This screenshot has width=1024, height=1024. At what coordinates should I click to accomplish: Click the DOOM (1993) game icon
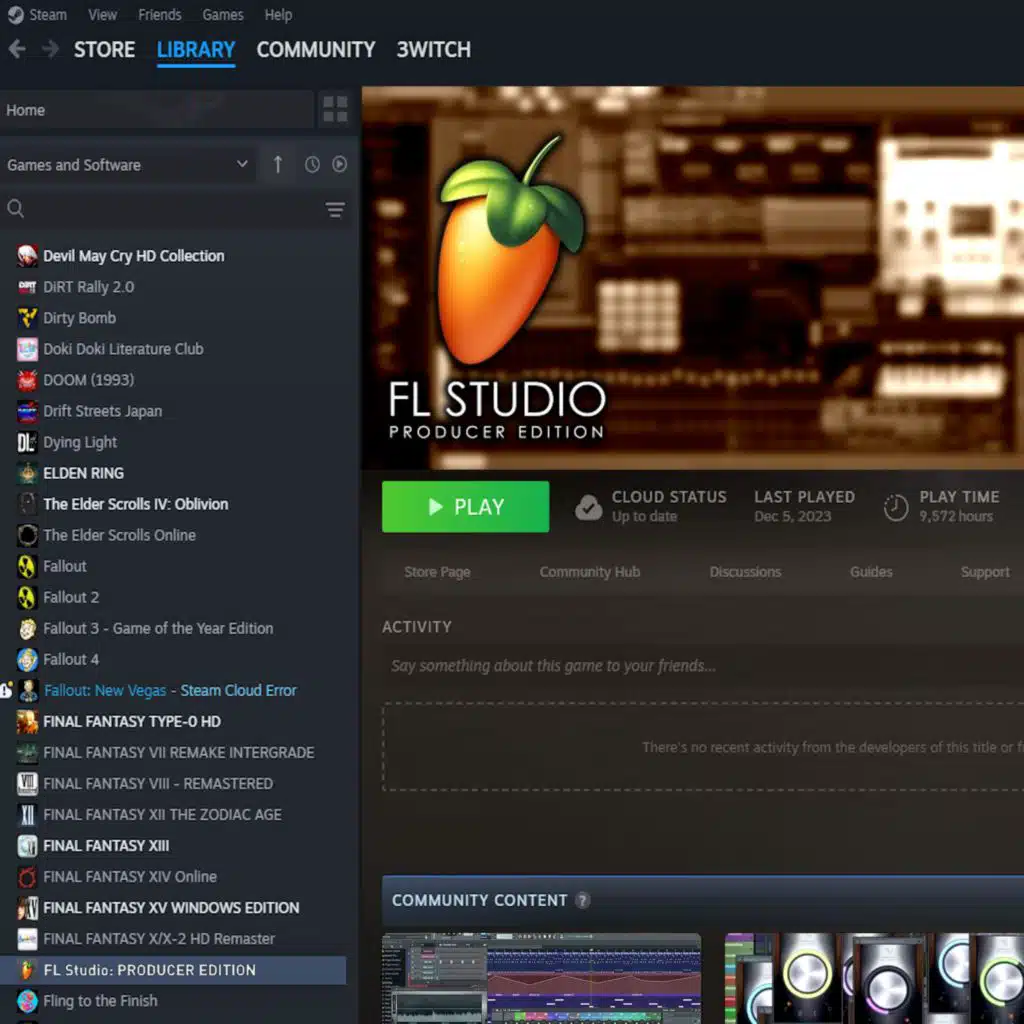(x=27, y=380)
